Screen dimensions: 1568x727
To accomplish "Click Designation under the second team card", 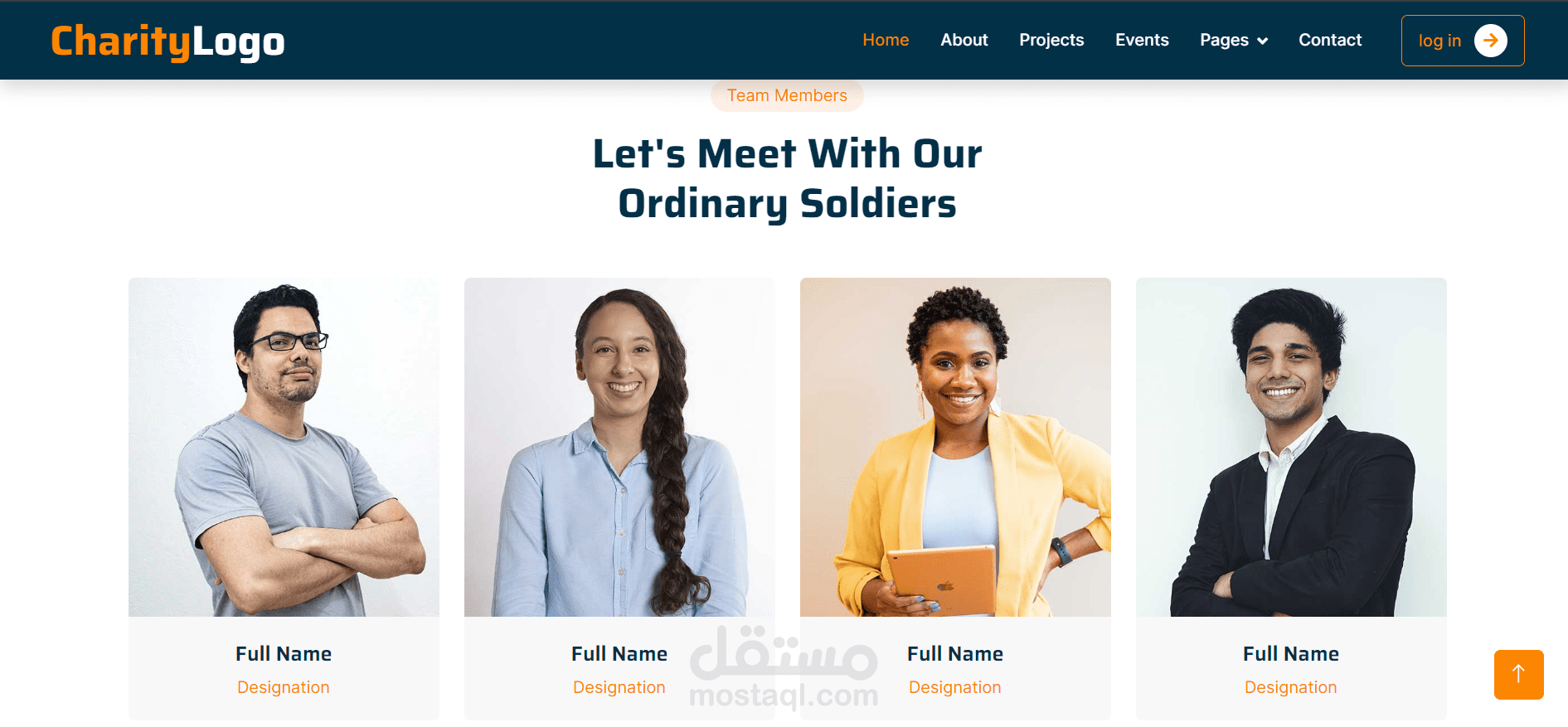I will [619, 687].
